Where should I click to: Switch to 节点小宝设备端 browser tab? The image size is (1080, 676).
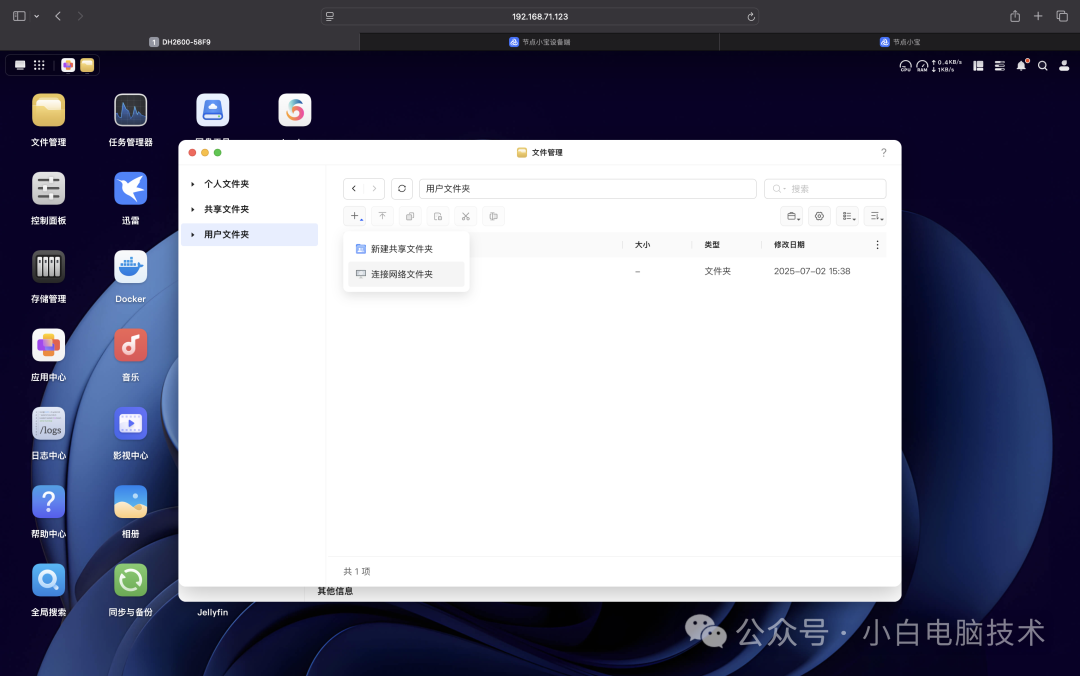coord(539,42)
